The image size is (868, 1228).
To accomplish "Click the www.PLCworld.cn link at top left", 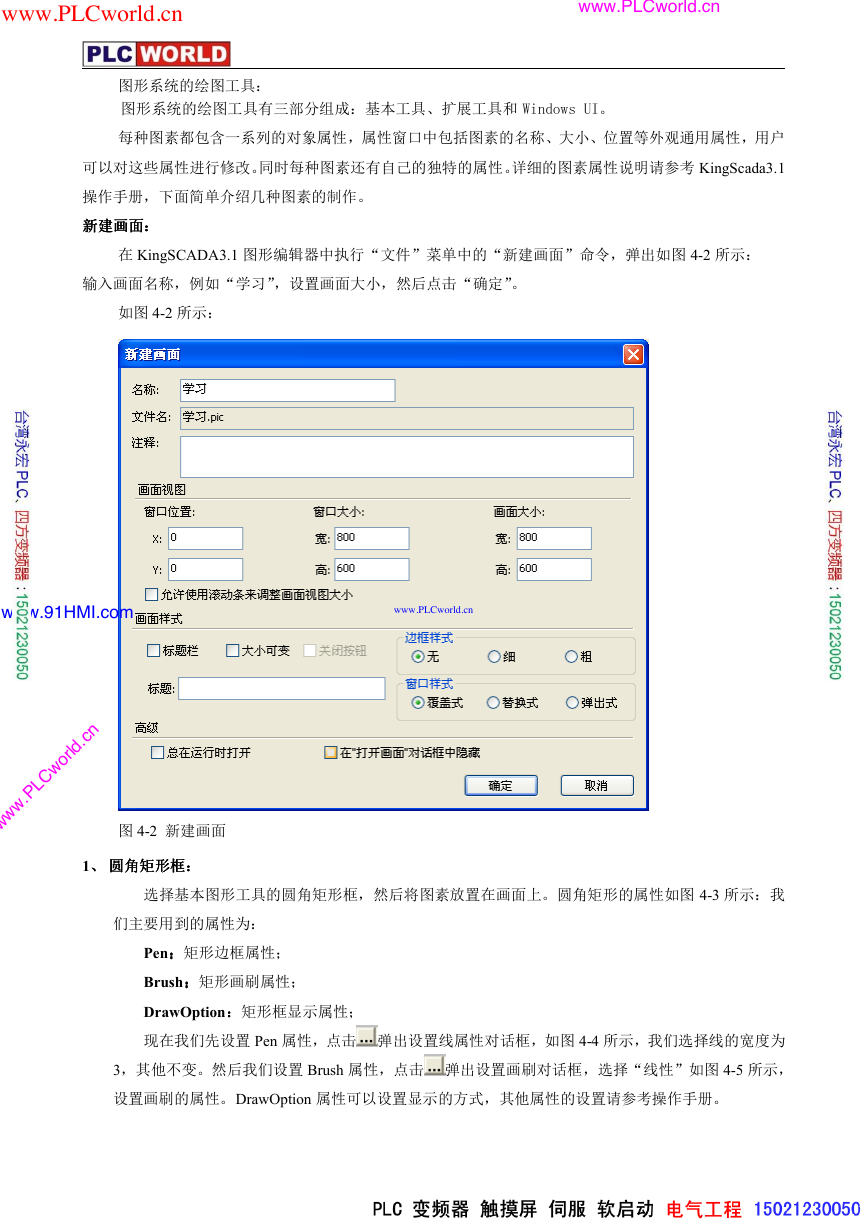I will (x=94, y=14).
